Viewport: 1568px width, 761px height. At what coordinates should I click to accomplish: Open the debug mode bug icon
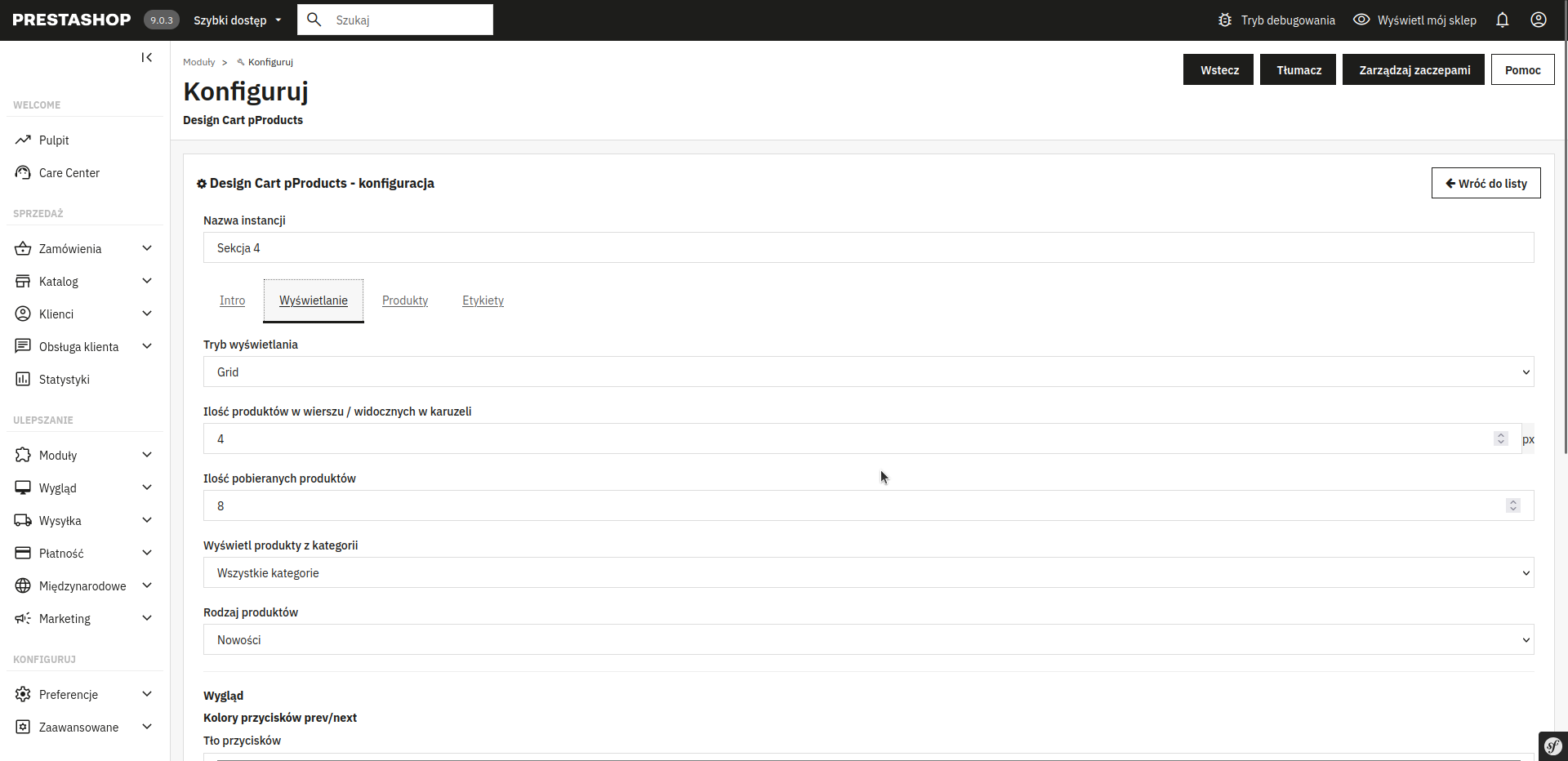(x=1225, y=20)
